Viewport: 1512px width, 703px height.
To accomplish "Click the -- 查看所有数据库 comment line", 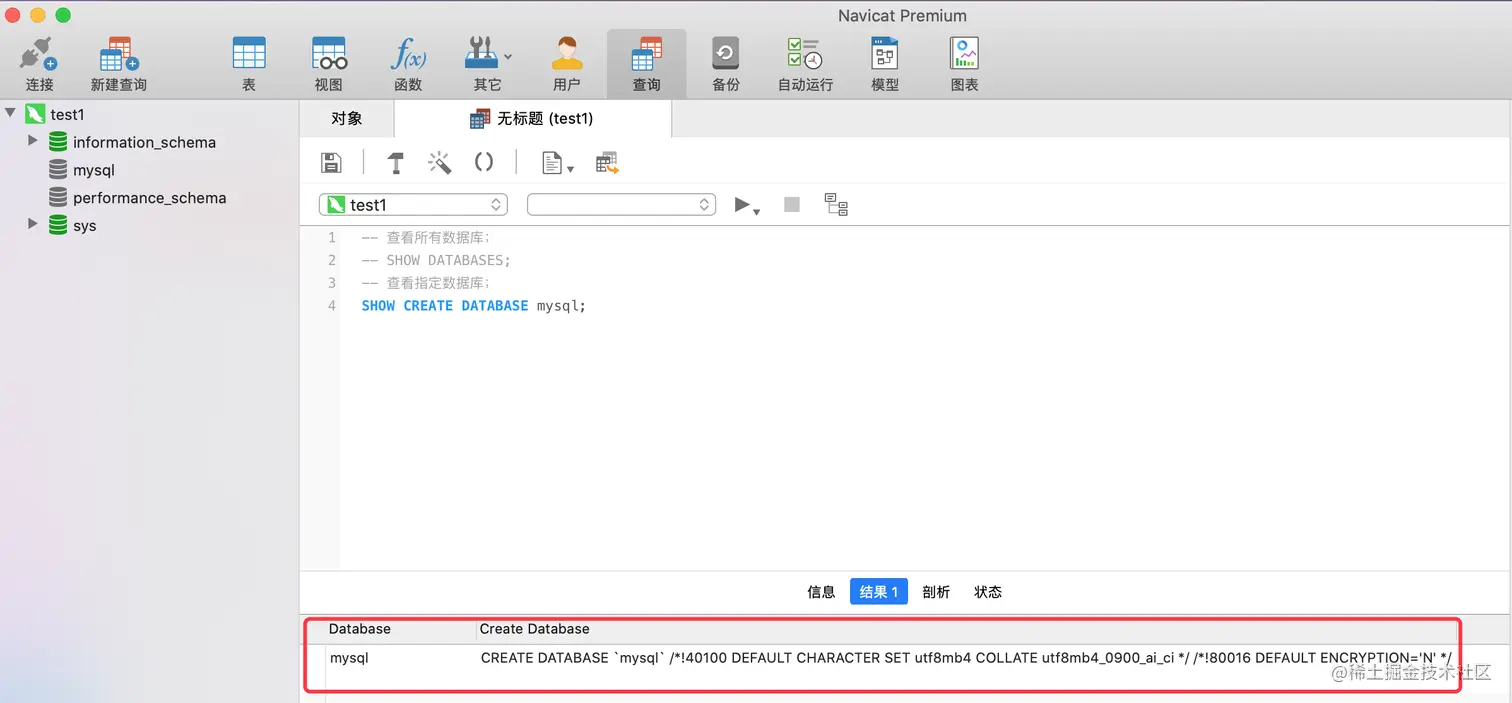I will click(x=426, y=238).
